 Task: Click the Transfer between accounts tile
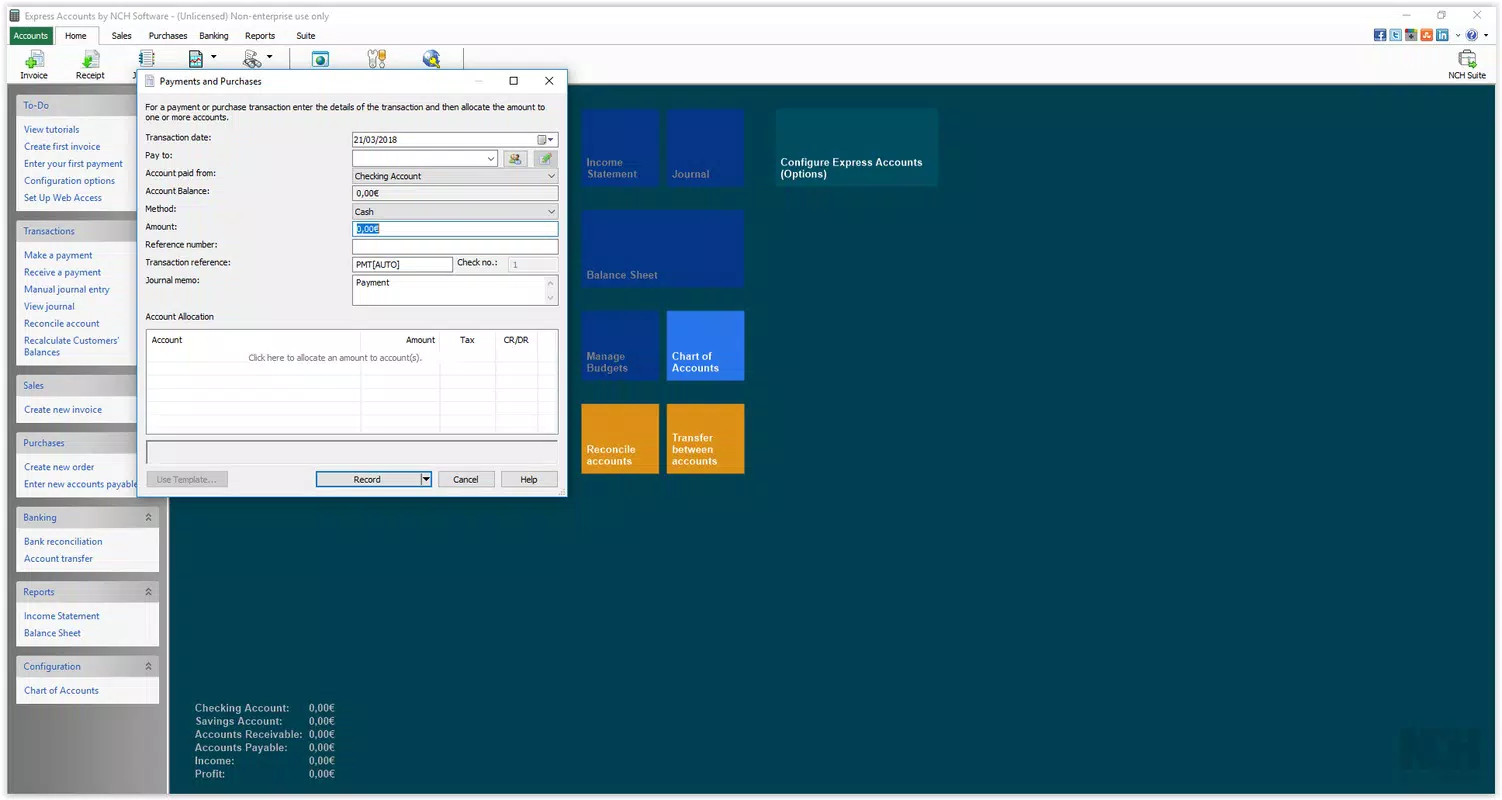click(x=706, y=439)
